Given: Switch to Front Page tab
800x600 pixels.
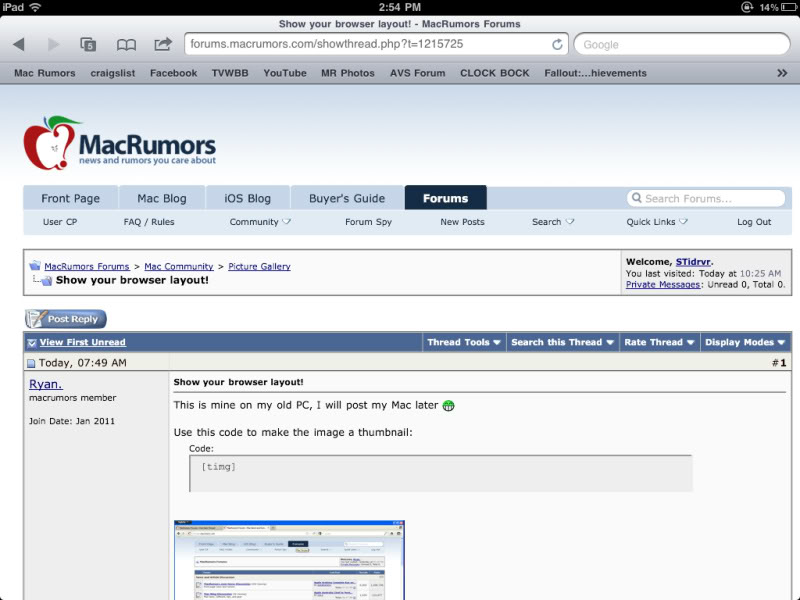Looking at the screenshot, I should [x=70, y=198].
